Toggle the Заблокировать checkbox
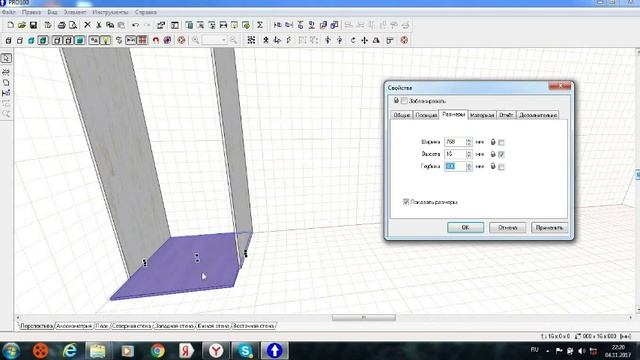 (404, 101)
